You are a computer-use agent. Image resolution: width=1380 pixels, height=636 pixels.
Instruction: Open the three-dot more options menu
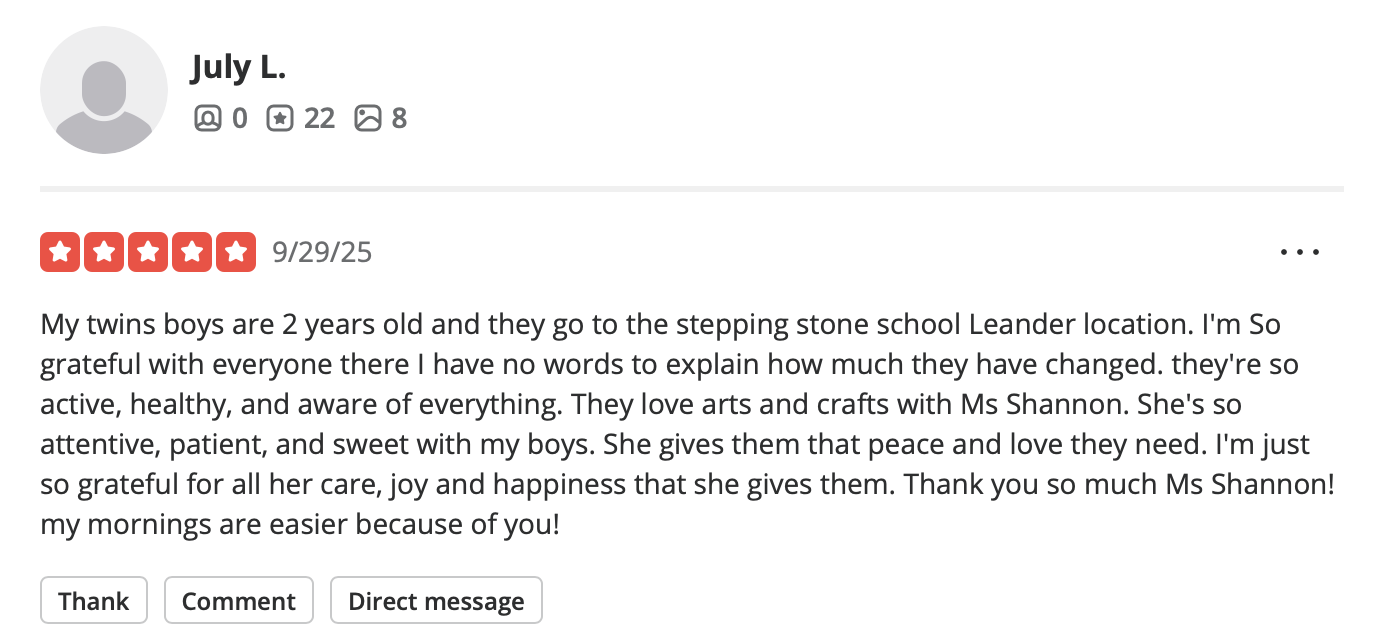(1300, 252)
